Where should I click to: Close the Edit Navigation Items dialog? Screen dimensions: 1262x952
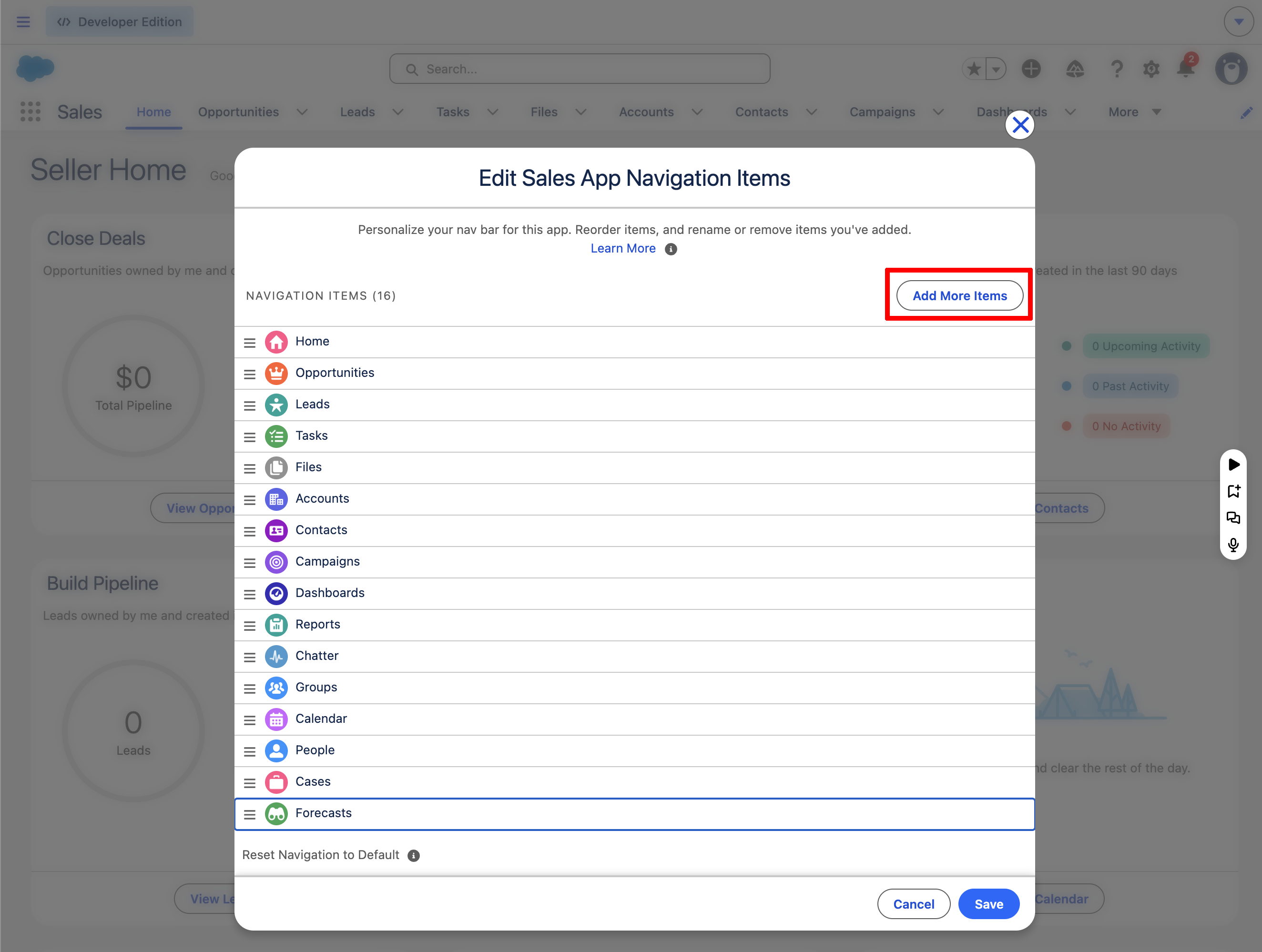[x=1020, y=125]
